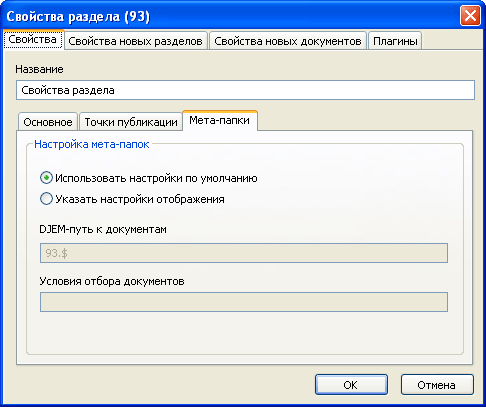Click the dialog title bar Свойства раздела (93)

[x=78, y=16]
